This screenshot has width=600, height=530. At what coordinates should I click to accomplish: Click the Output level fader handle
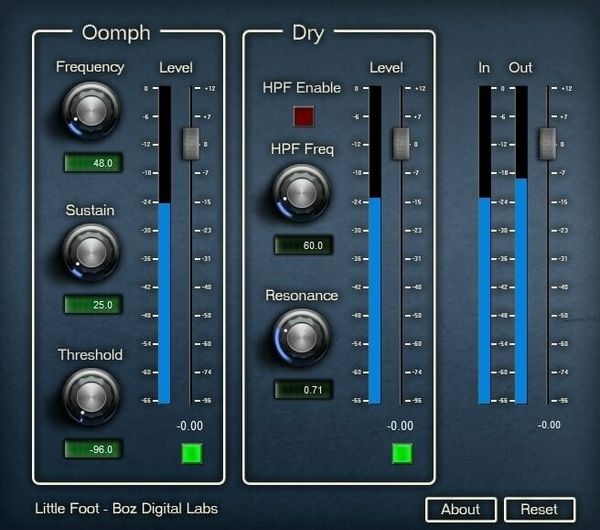tap(547, 143)
